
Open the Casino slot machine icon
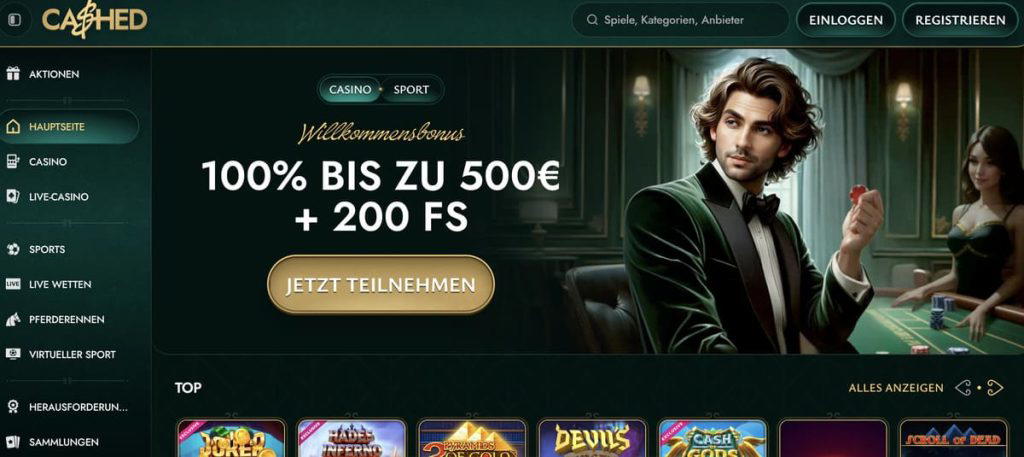pyautogui.click(x=13, y=161)
